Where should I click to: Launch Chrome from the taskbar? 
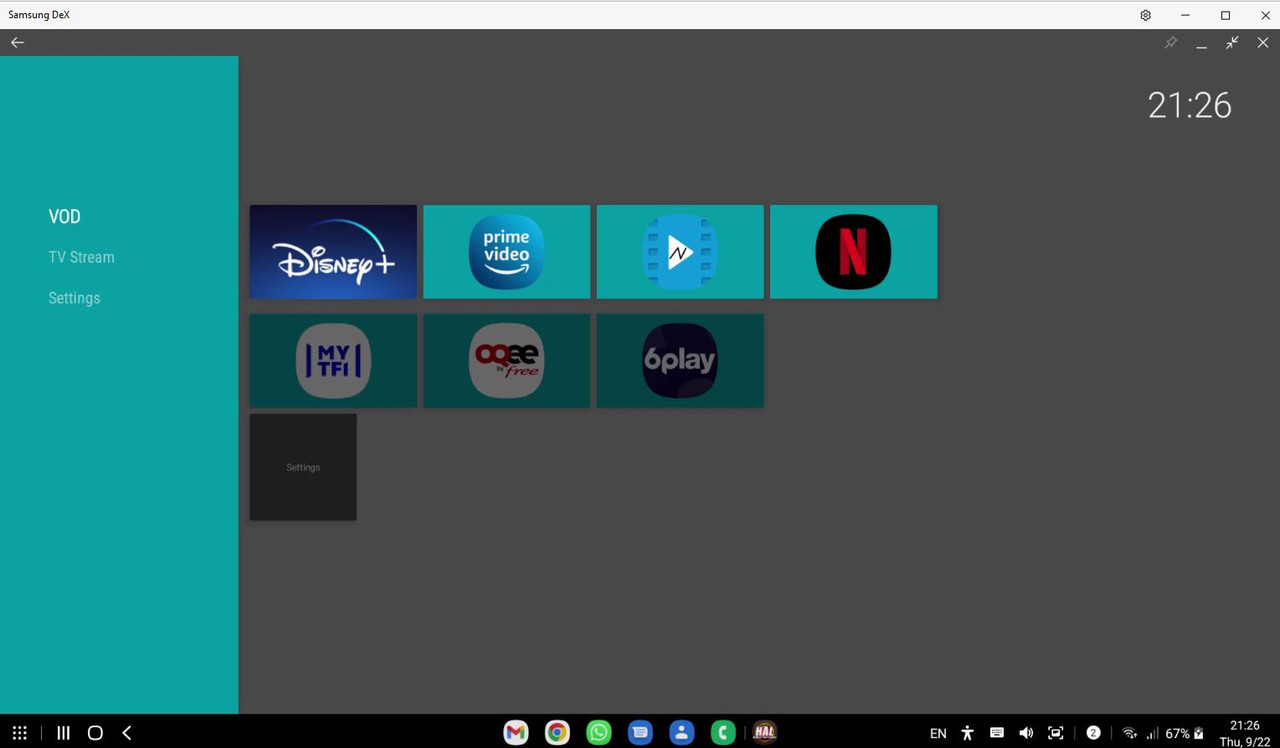[x=557, y=733]
